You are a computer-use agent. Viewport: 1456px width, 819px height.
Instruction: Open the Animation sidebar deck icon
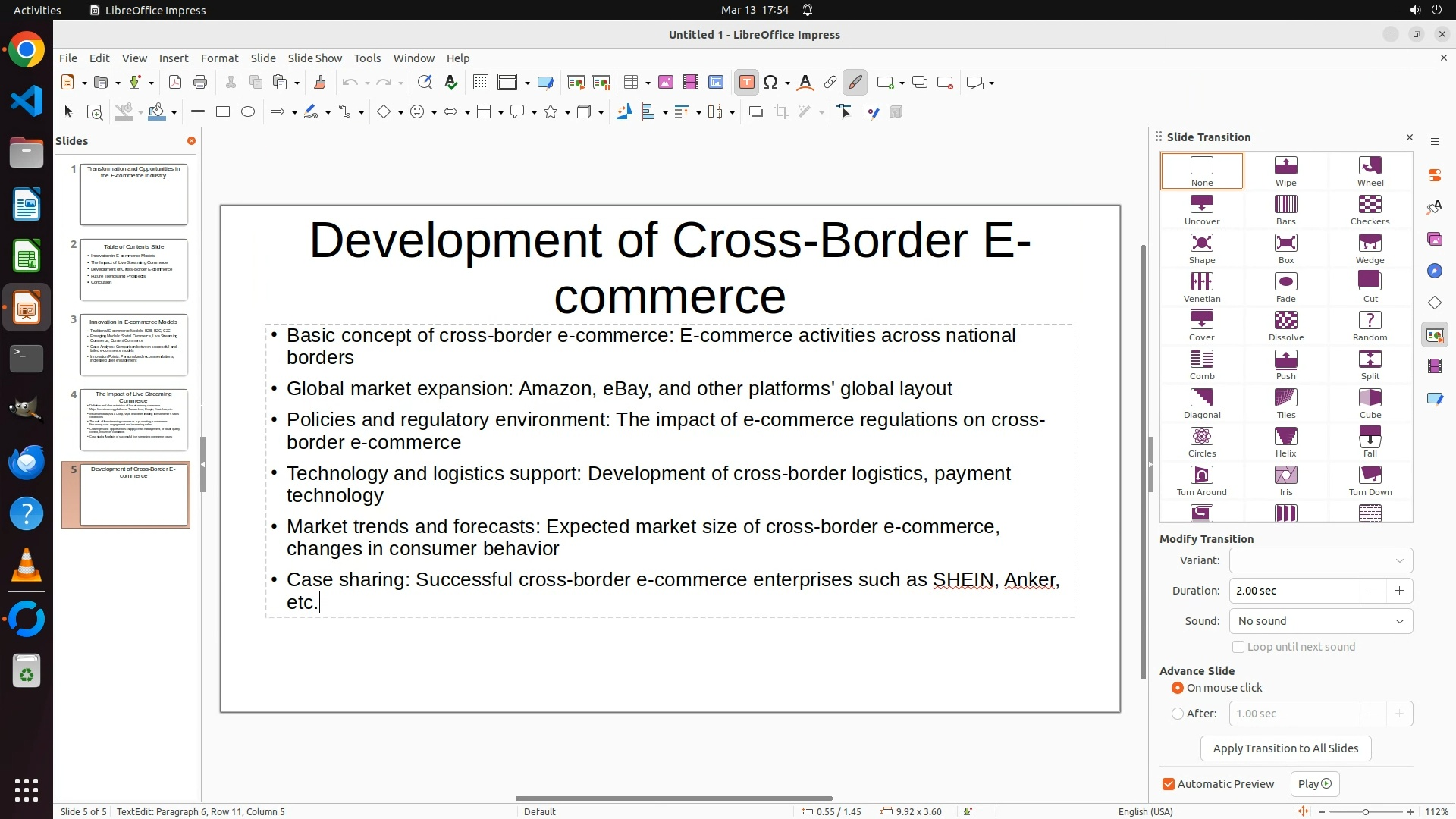[1434, 367]
